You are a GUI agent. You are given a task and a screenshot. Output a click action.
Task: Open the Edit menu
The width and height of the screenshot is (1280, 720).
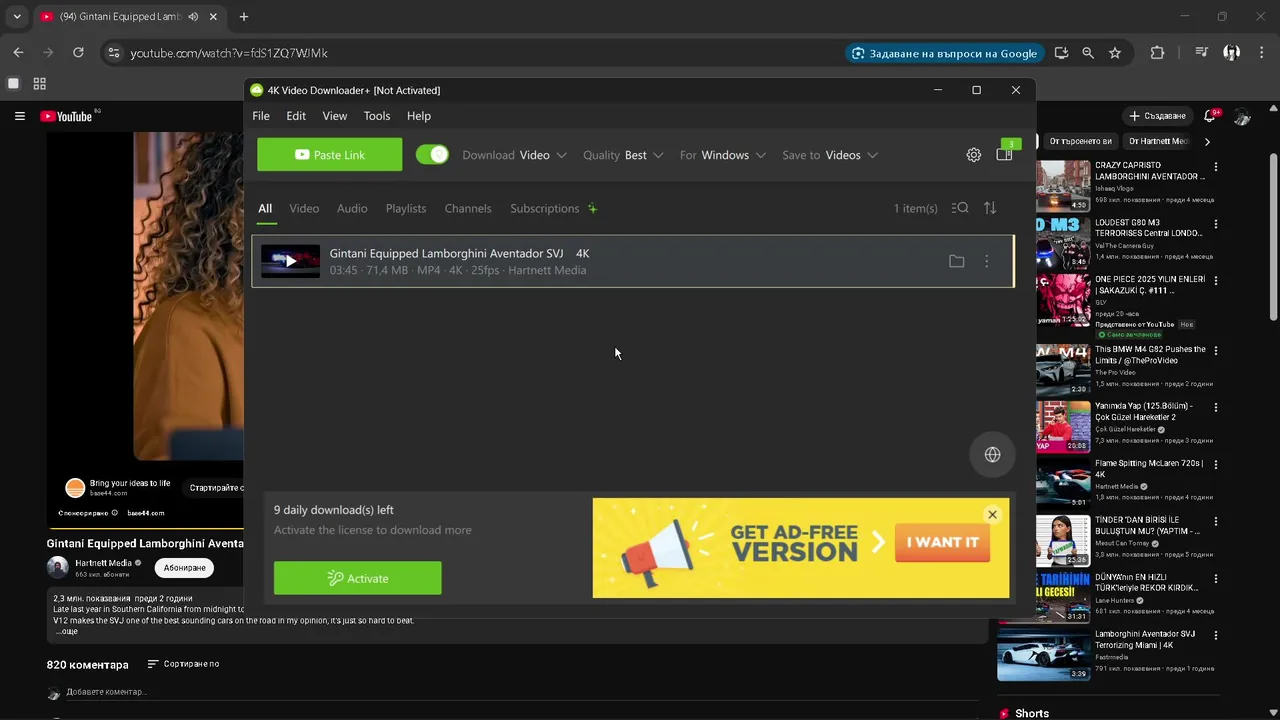point(296,116)
